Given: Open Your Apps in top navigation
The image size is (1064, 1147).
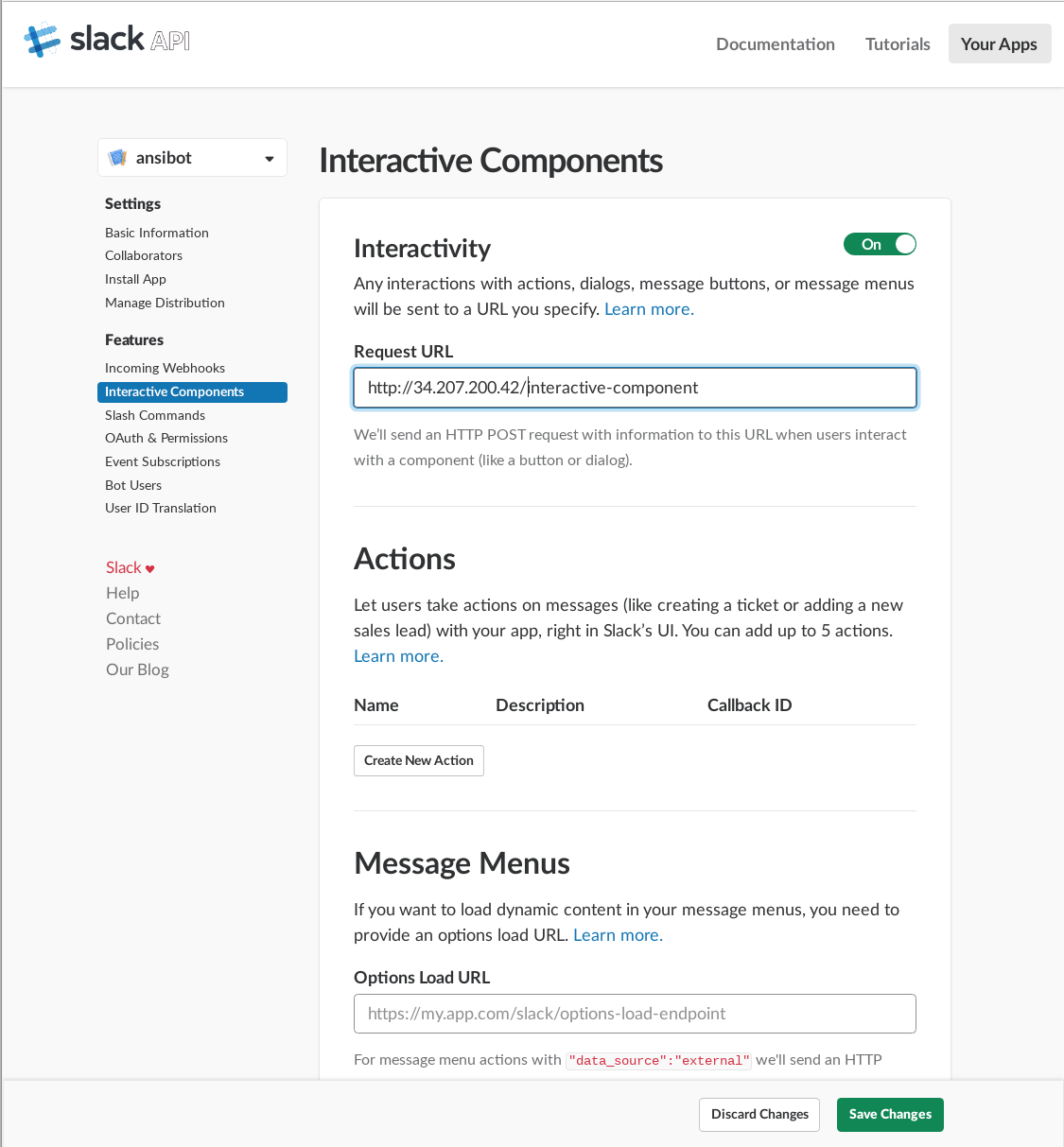Looking at the screenshot, I should coord(999,44).
